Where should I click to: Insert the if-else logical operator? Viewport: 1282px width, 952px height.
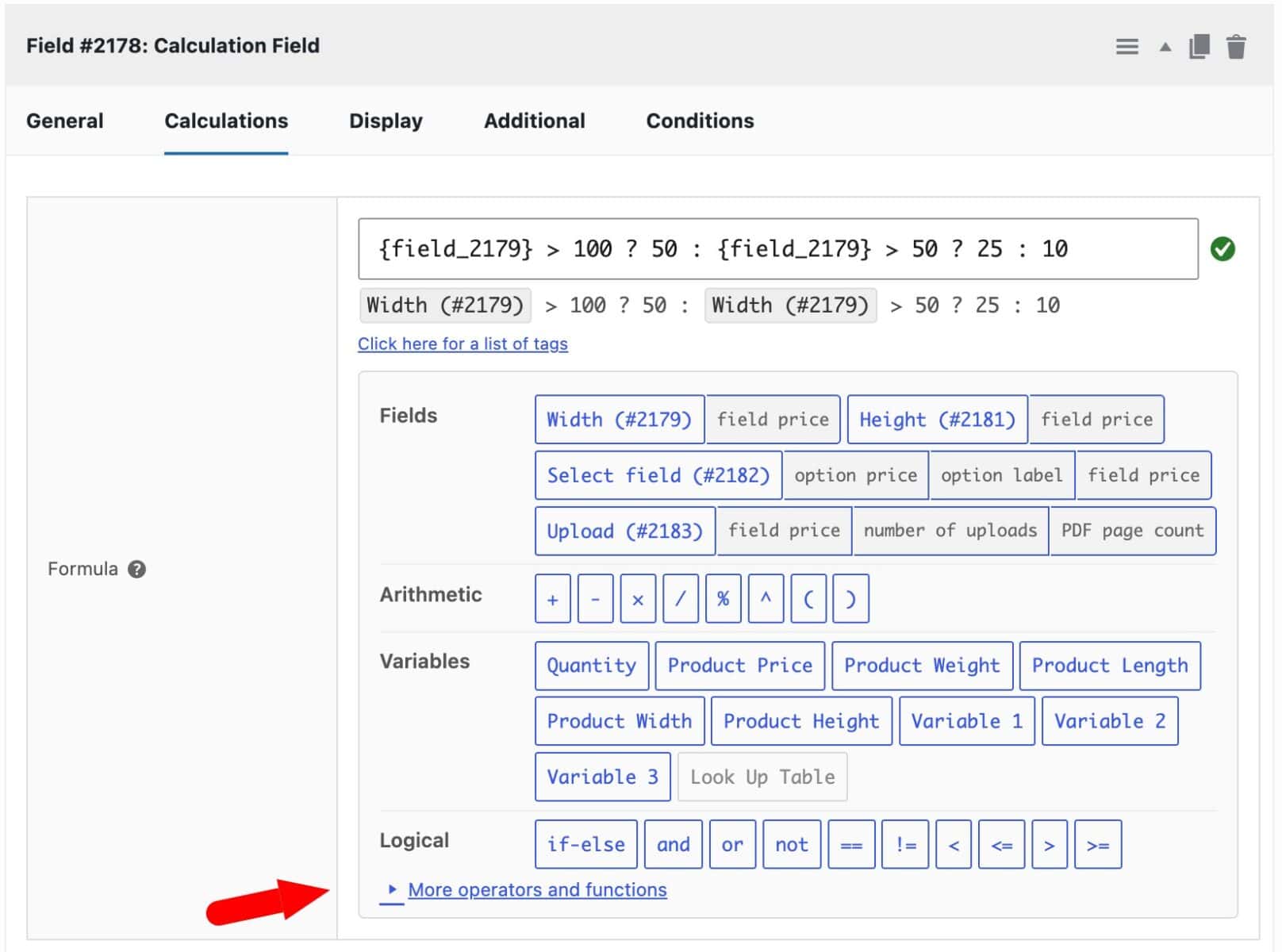(x=585, y=845)
